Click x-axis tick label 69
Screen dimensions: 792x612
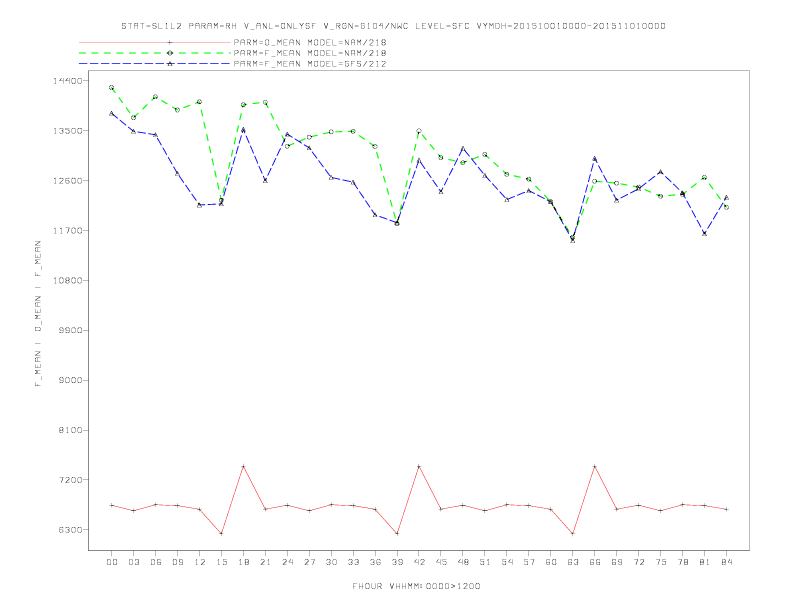click(617, 562)
